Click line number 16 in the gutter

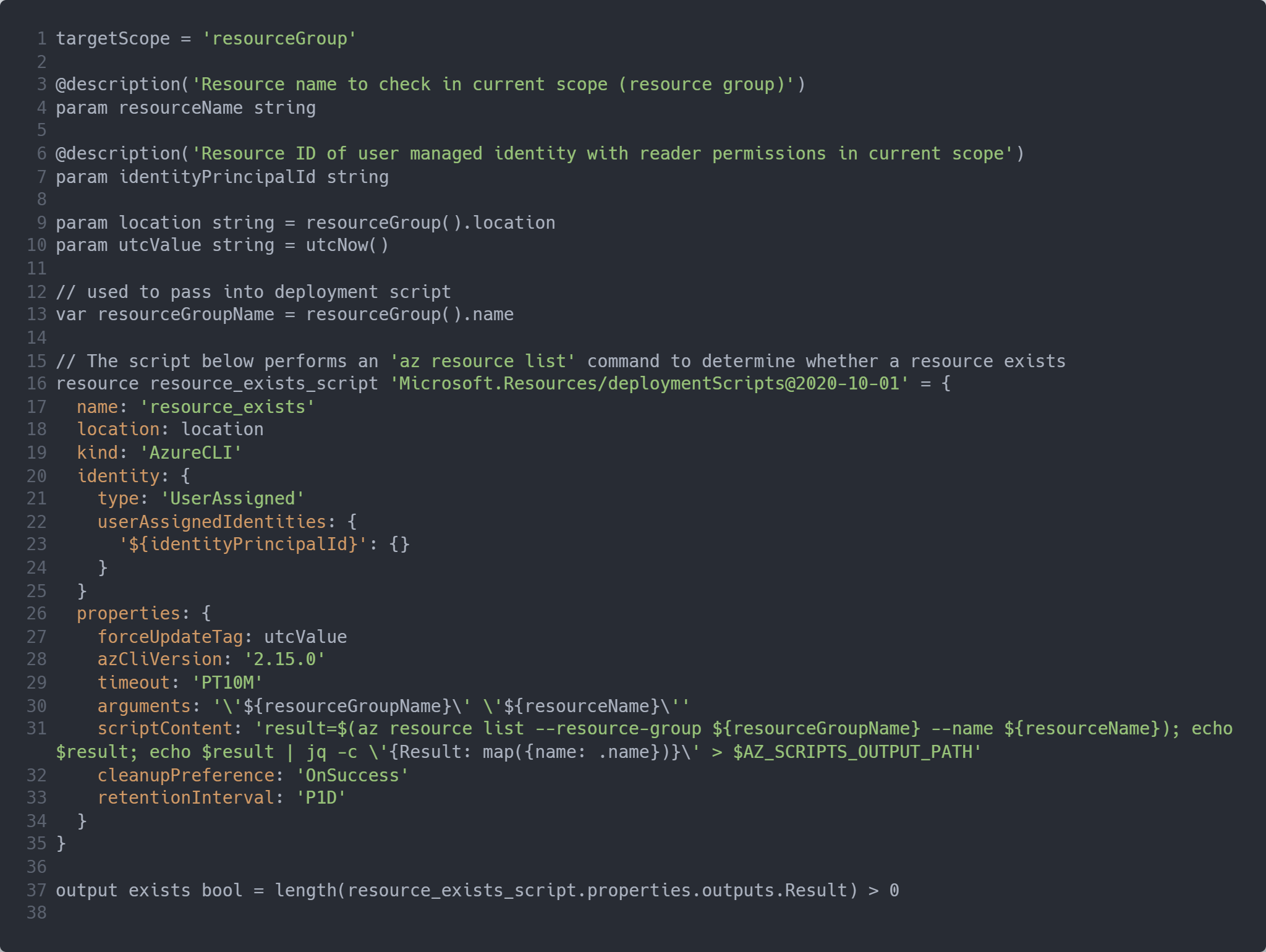tap(36, 384)
